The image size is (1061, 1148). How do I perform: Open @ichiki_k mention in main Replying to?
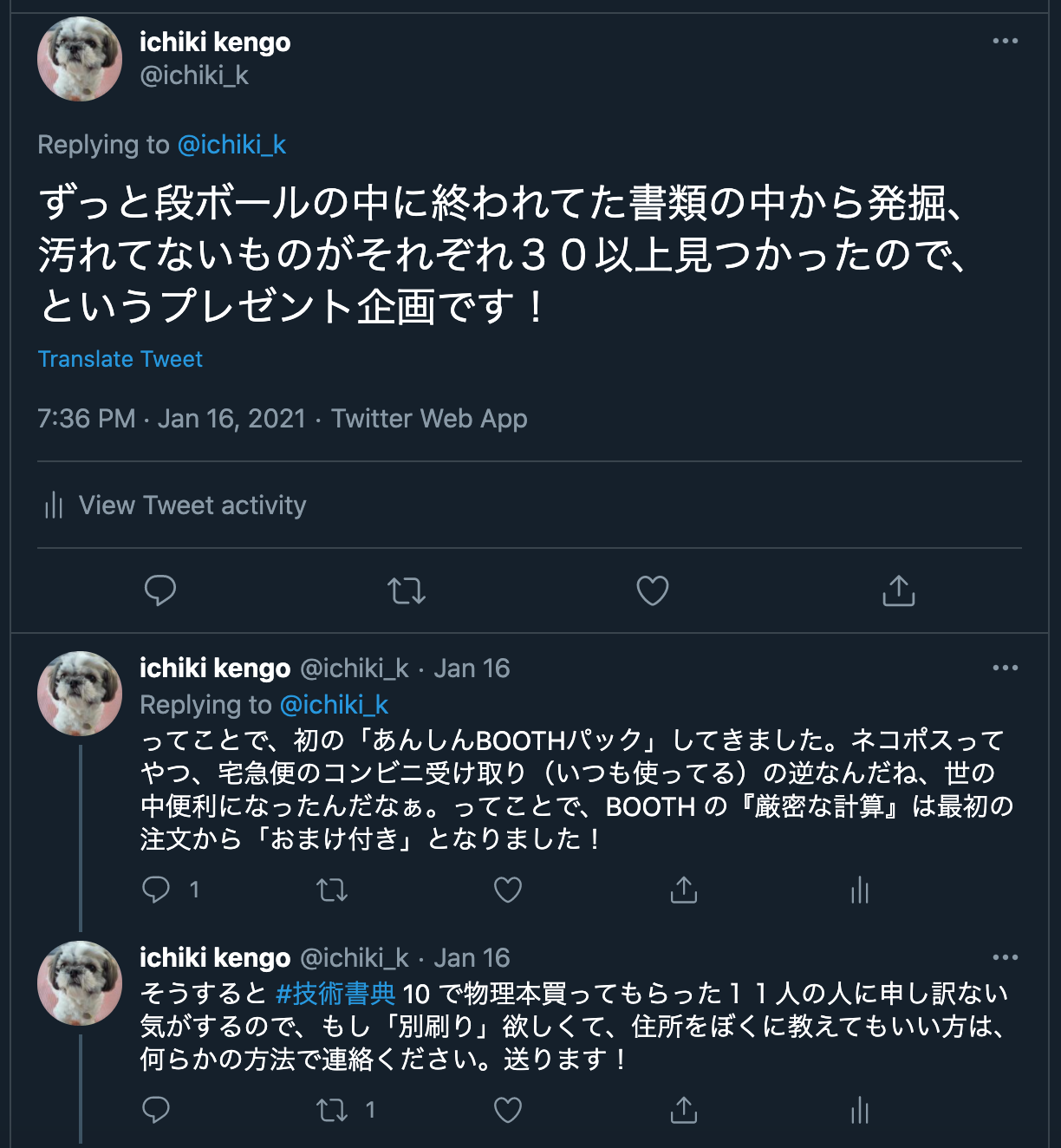231,145
